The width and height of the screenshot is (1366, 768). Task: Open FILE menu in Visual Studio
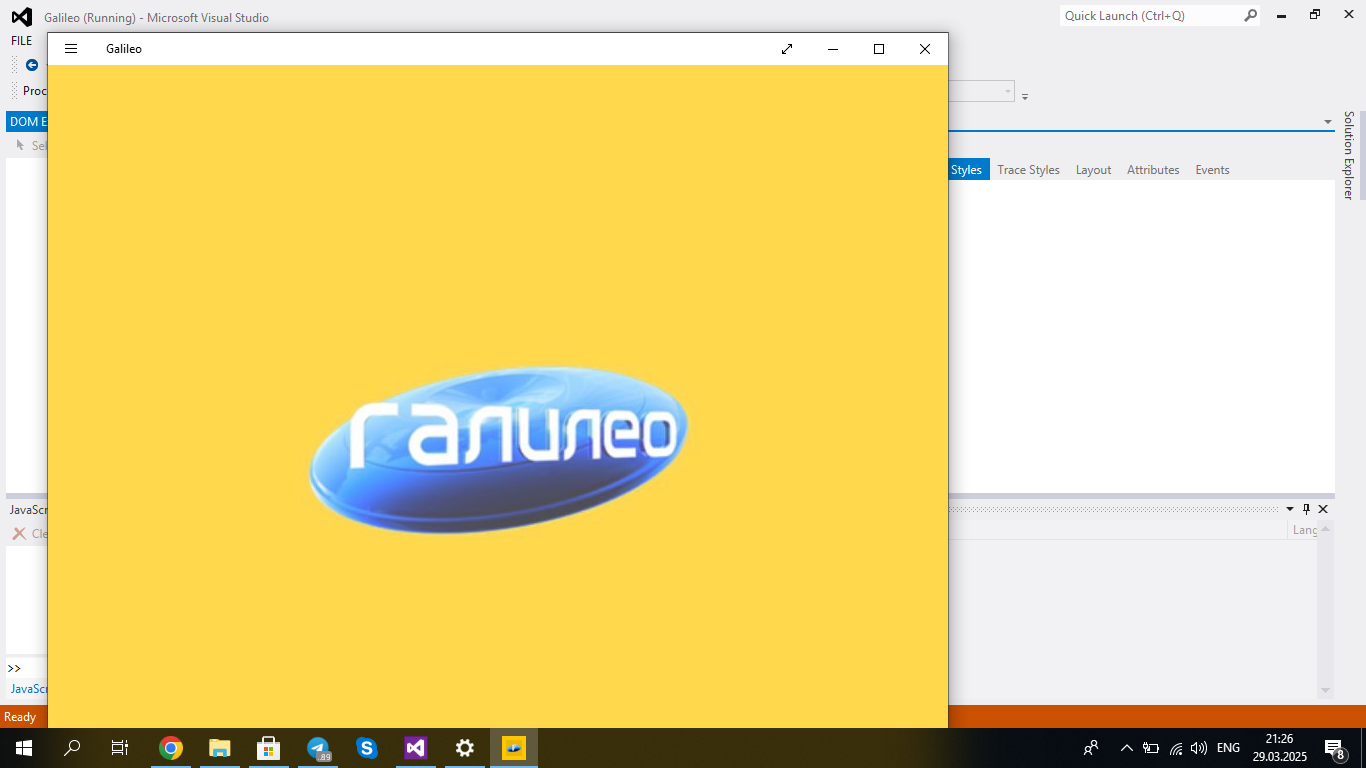pos(21,41)
